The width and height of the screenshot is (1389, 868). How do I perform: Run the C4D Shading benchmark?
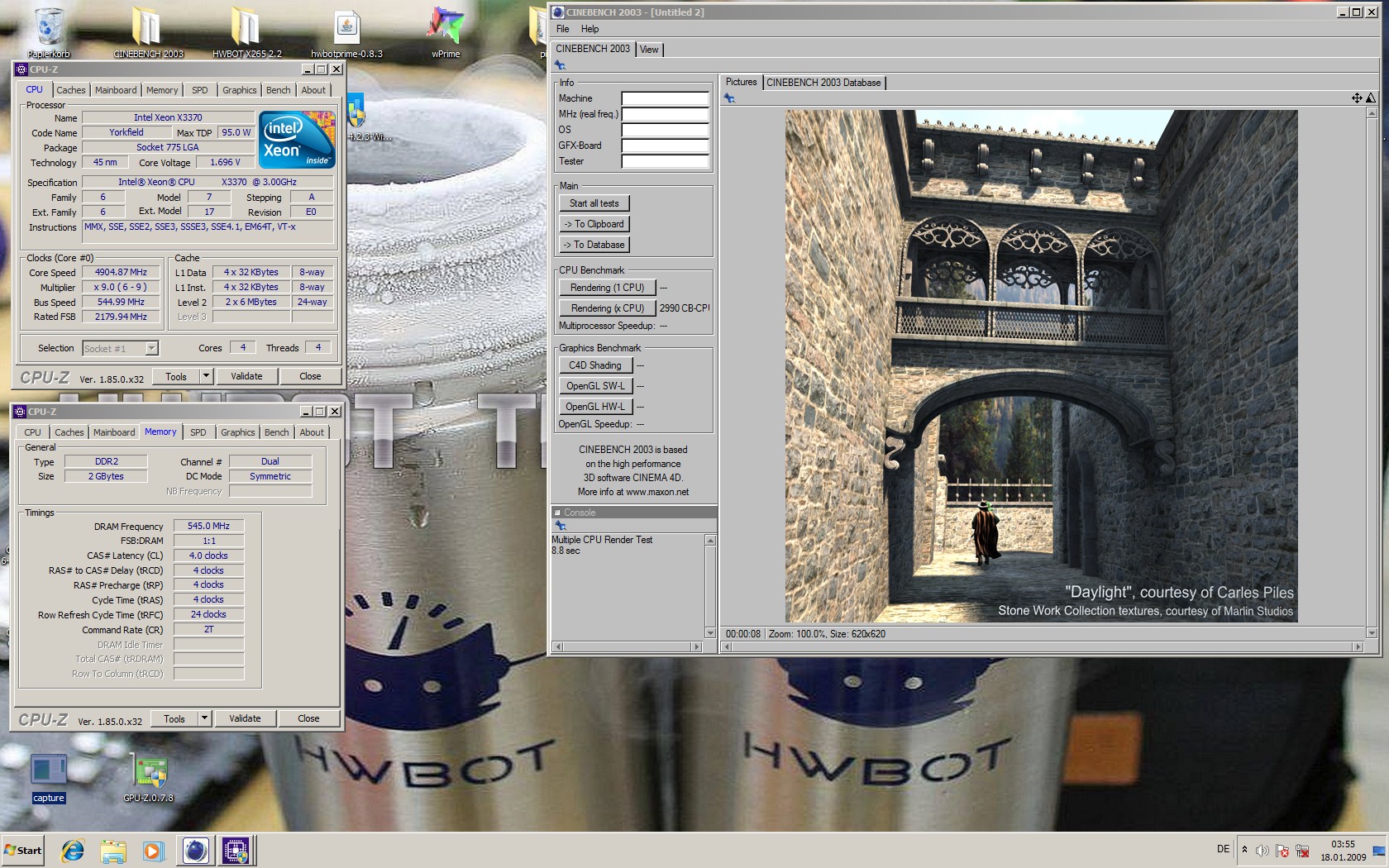[x=596, y=365]
